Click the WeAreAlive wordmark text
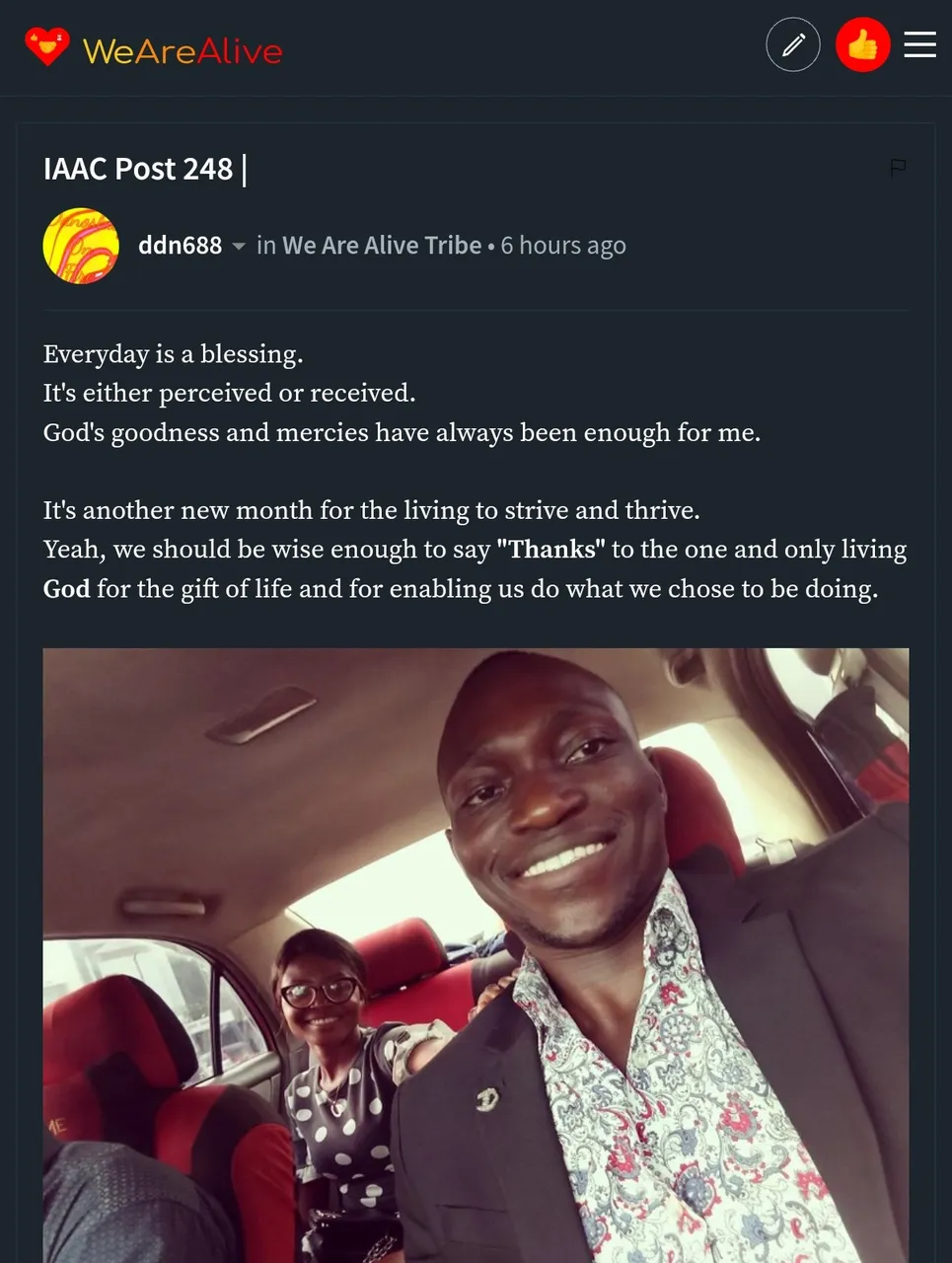The image size is (952, 1263). (x=183, y=50)
